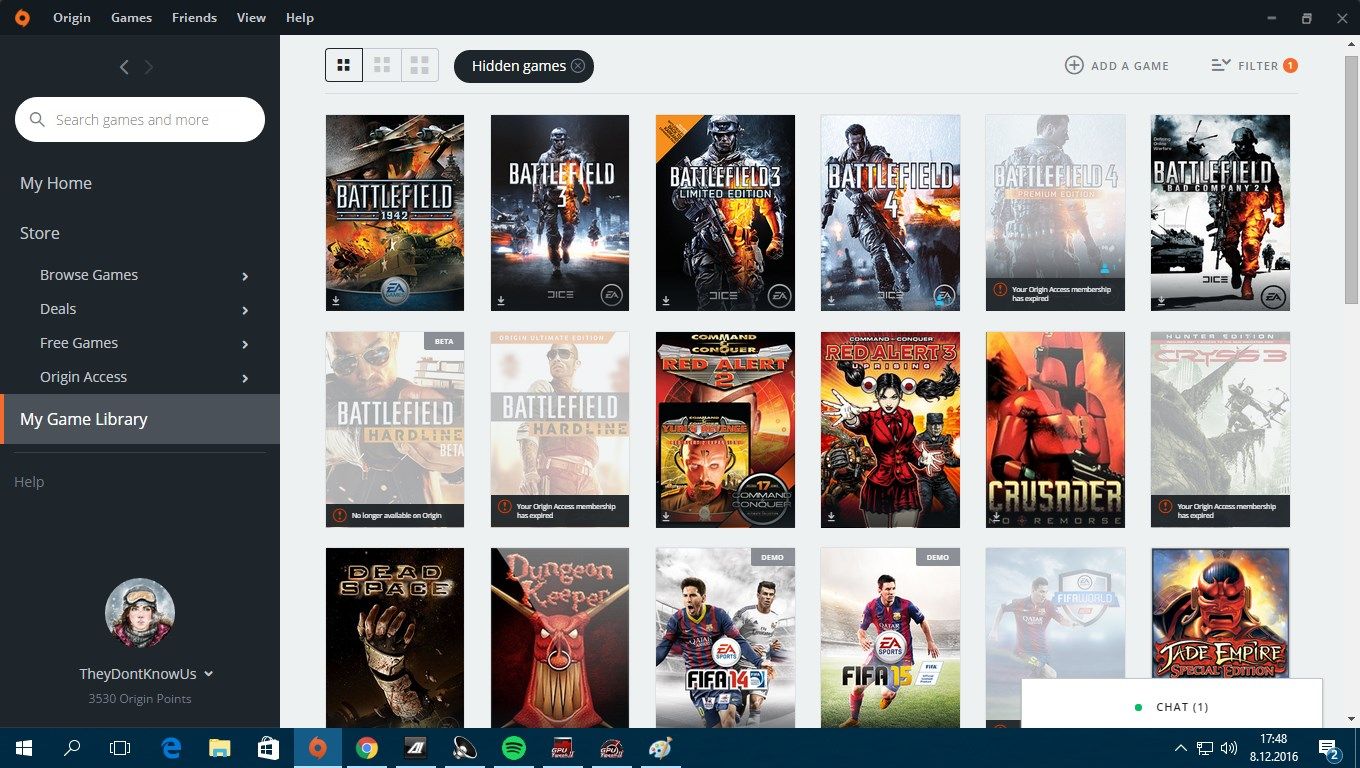Click the download icon on Battlefield 4
The image size is (1360, 768).
(830, 299)
